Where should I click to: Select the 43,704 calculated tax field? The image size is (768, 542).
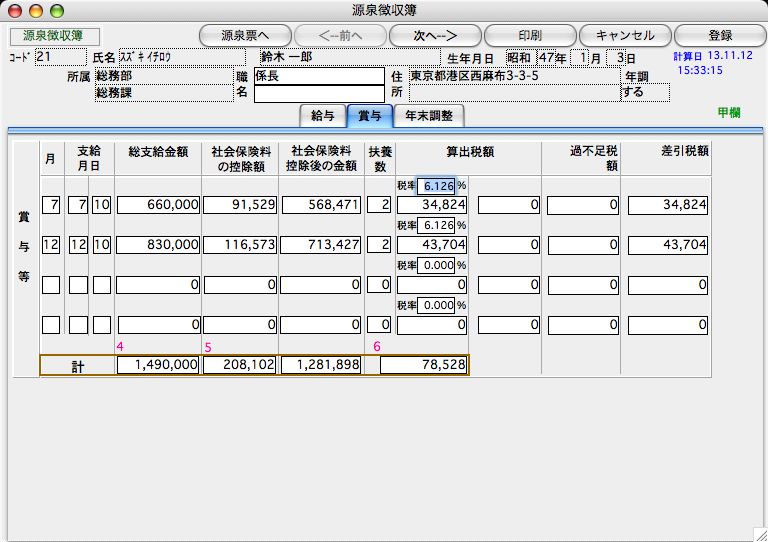[432, 245]
